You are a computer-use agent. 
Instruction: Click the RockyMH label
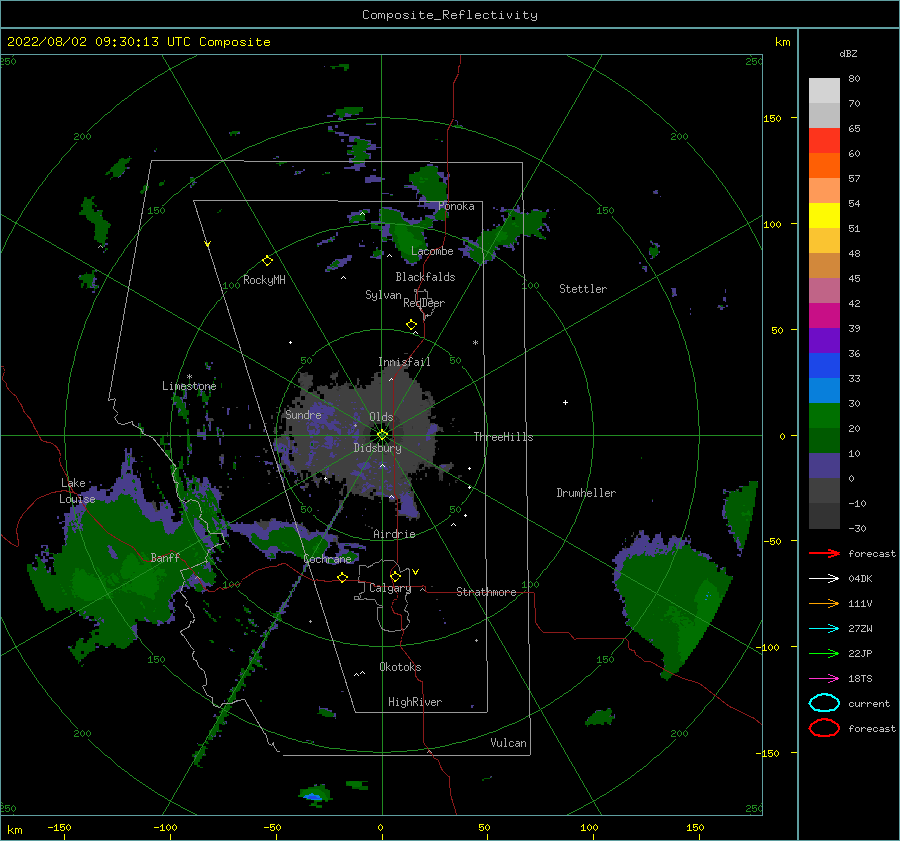point(264,280)
